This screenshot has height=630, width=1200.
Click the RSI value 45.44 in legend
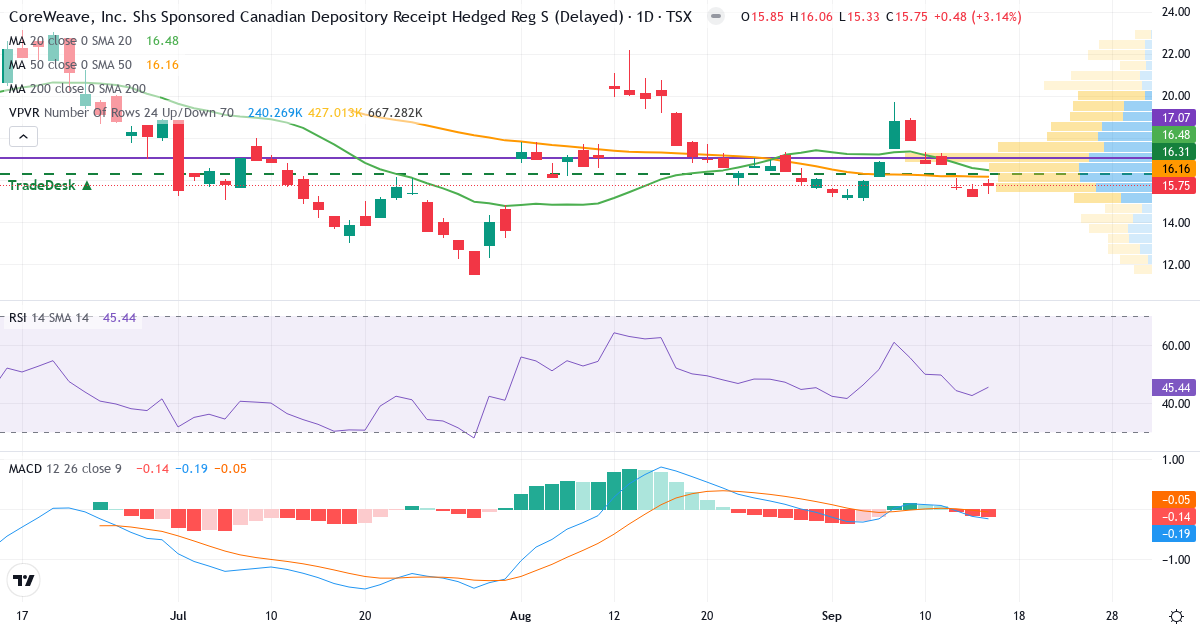(x=119, y=317)
